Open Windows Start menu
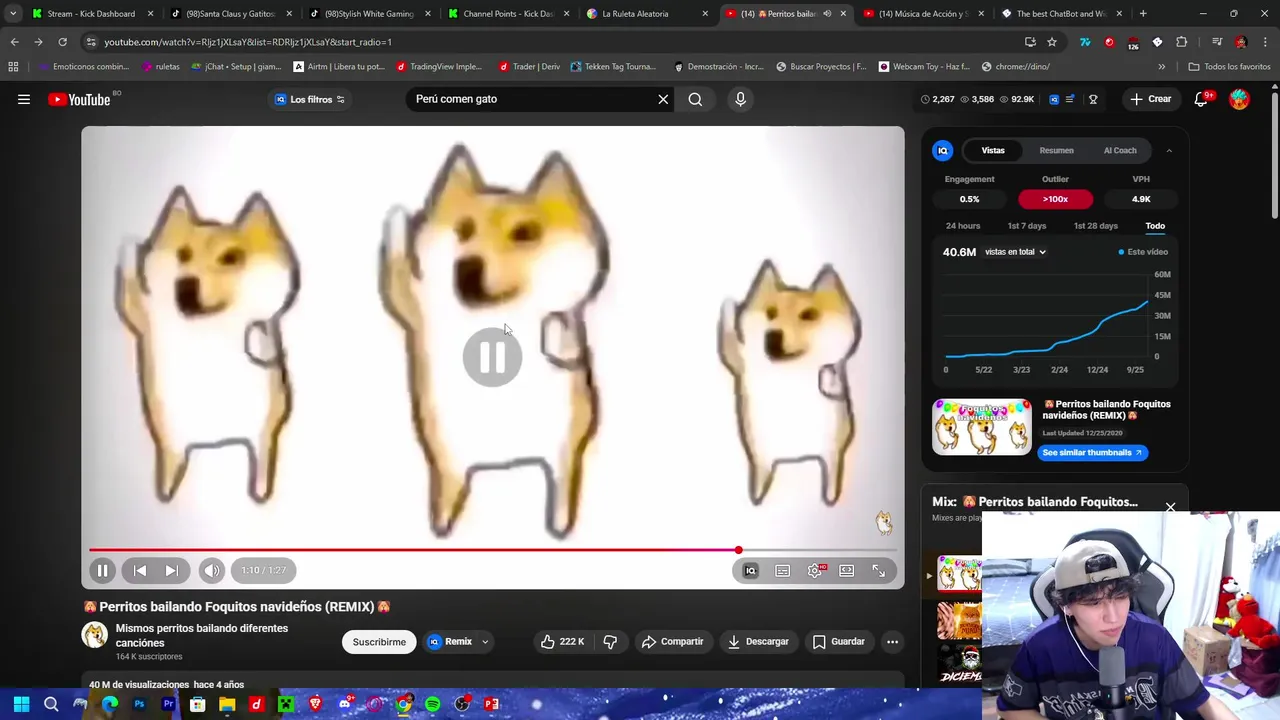The height and width of the screenshot is (720, 1280). click(22, 704)
